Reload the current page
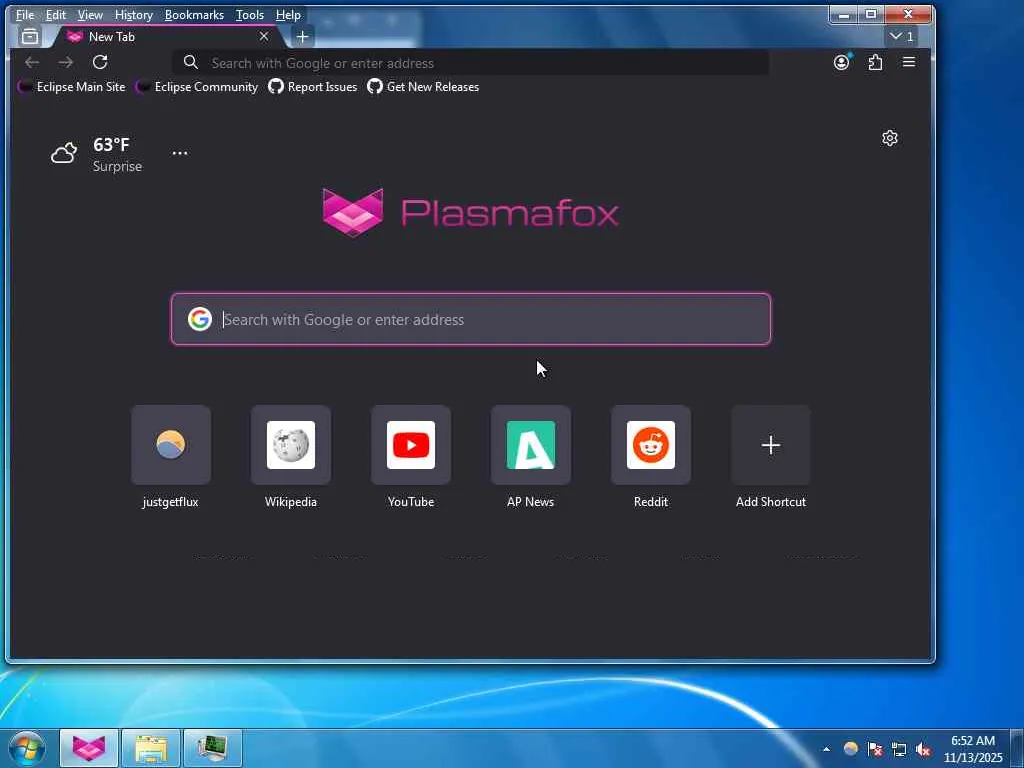The height and width of the screenshot is (768, 1024). pyautogui.click(x=100, y=62)
